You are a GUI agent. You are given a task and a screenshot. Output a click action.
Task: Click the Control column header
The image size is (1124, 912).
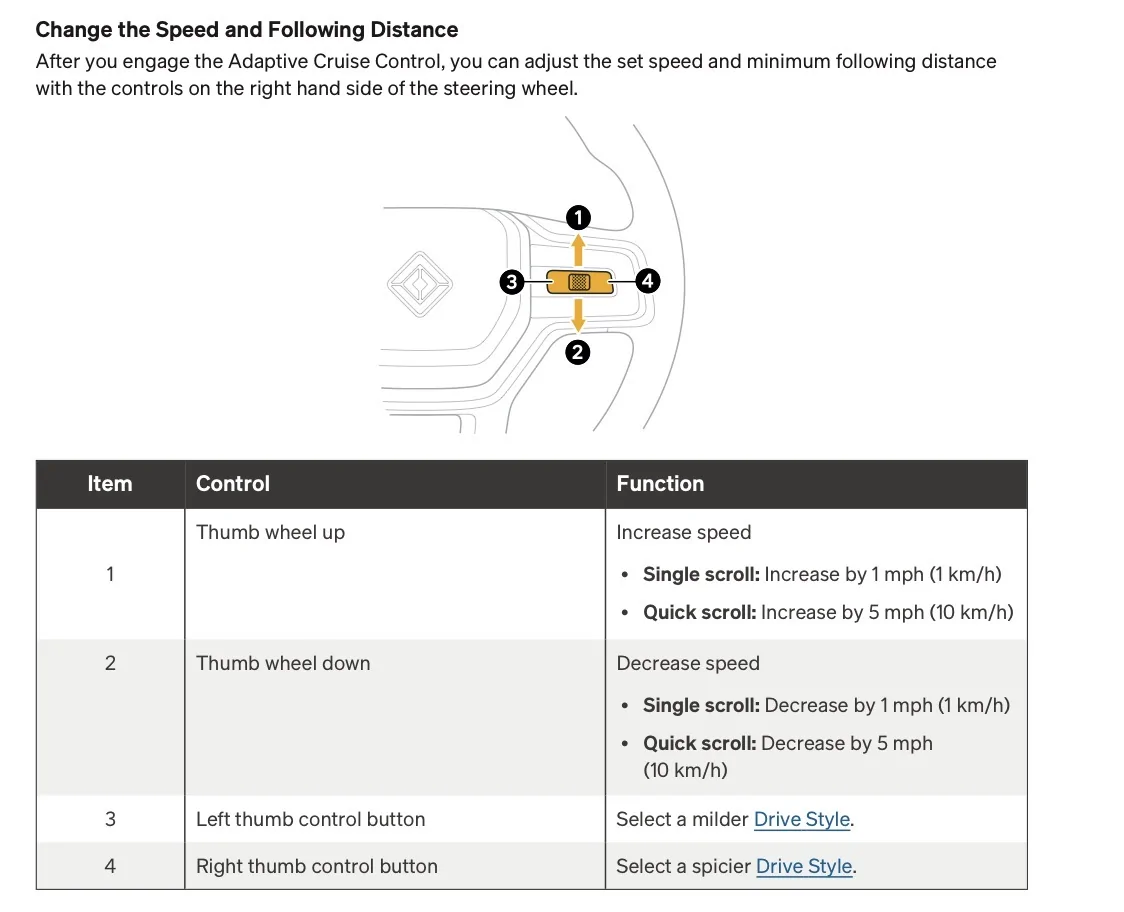(x=395, y=484)
